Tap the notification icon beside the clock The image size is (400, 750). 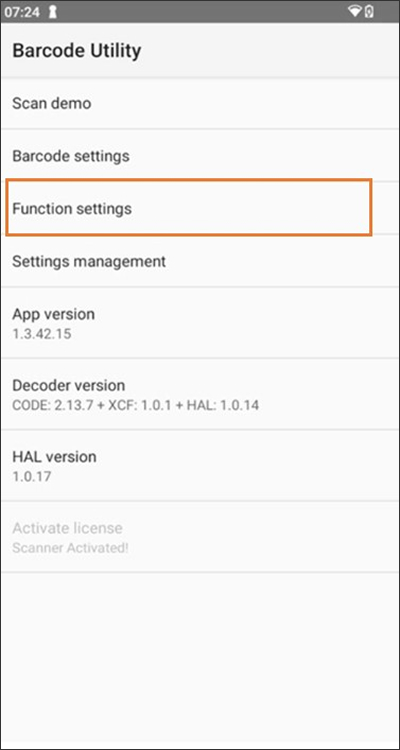coord(53,12)
